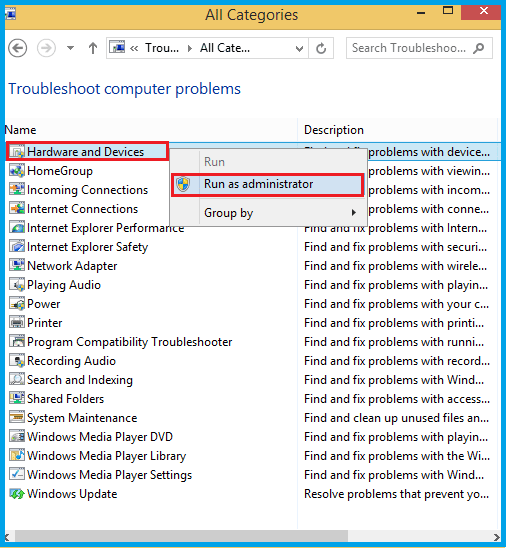
Task: Navigate up one level with up arrow
Action: (93, 48)
